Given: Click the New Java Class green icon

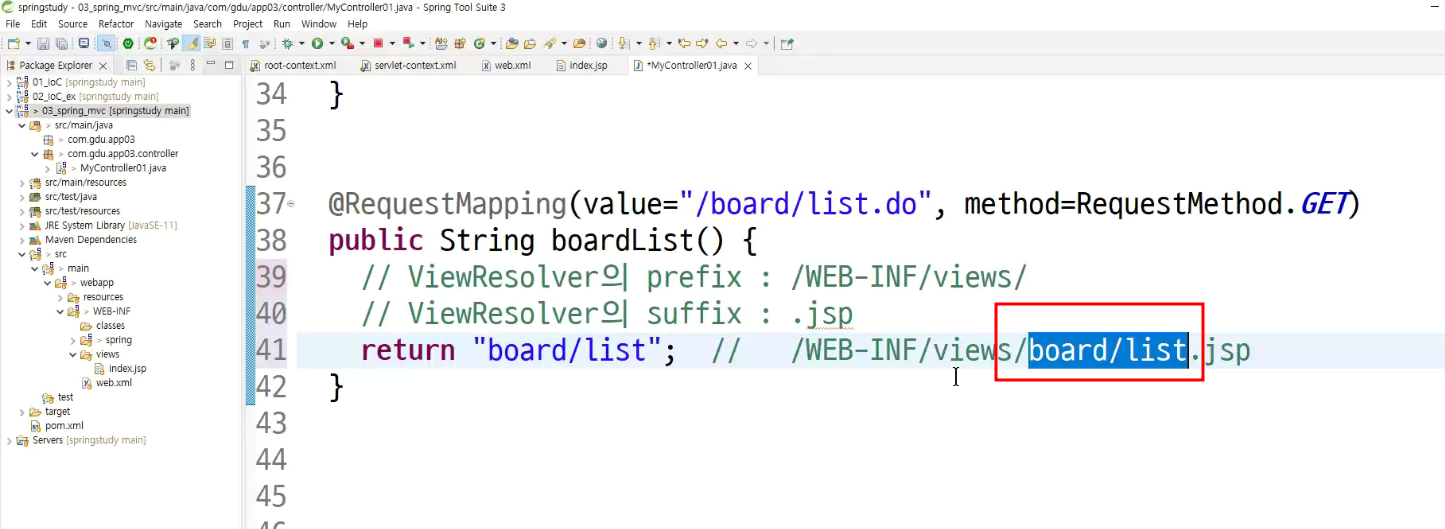Looking at the screenshot, I should click(x=479, y=43).
